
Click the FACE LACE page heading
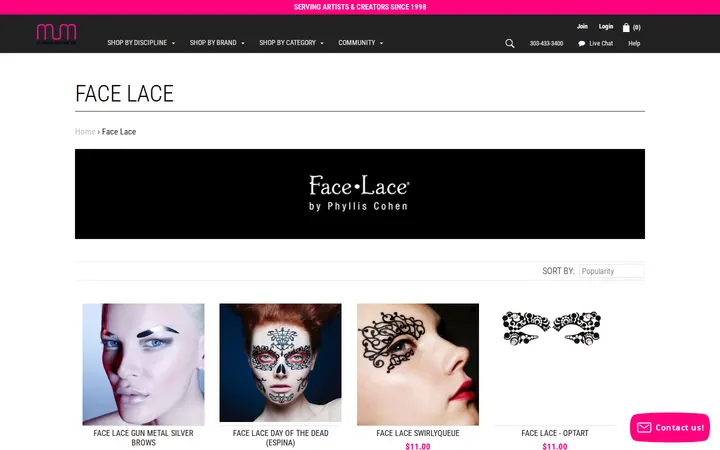click(124, 94)
